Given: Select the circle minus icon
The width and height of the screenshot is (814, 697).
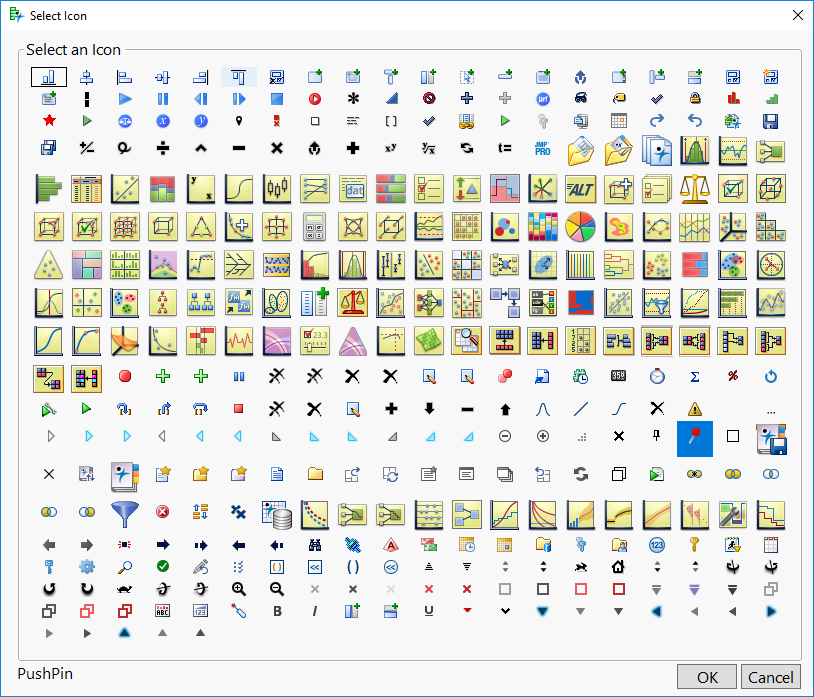Looking at the screenshot, I should point(505,436).
